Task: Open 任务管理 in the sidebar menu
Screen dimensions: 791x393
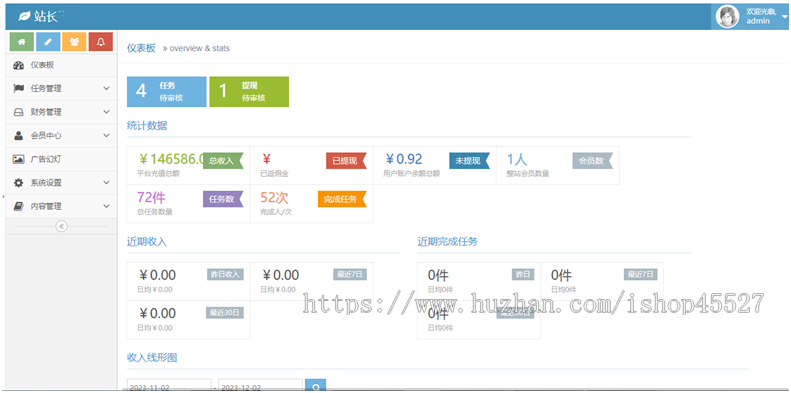Action: pyautogui.click(x=61, y=88)
